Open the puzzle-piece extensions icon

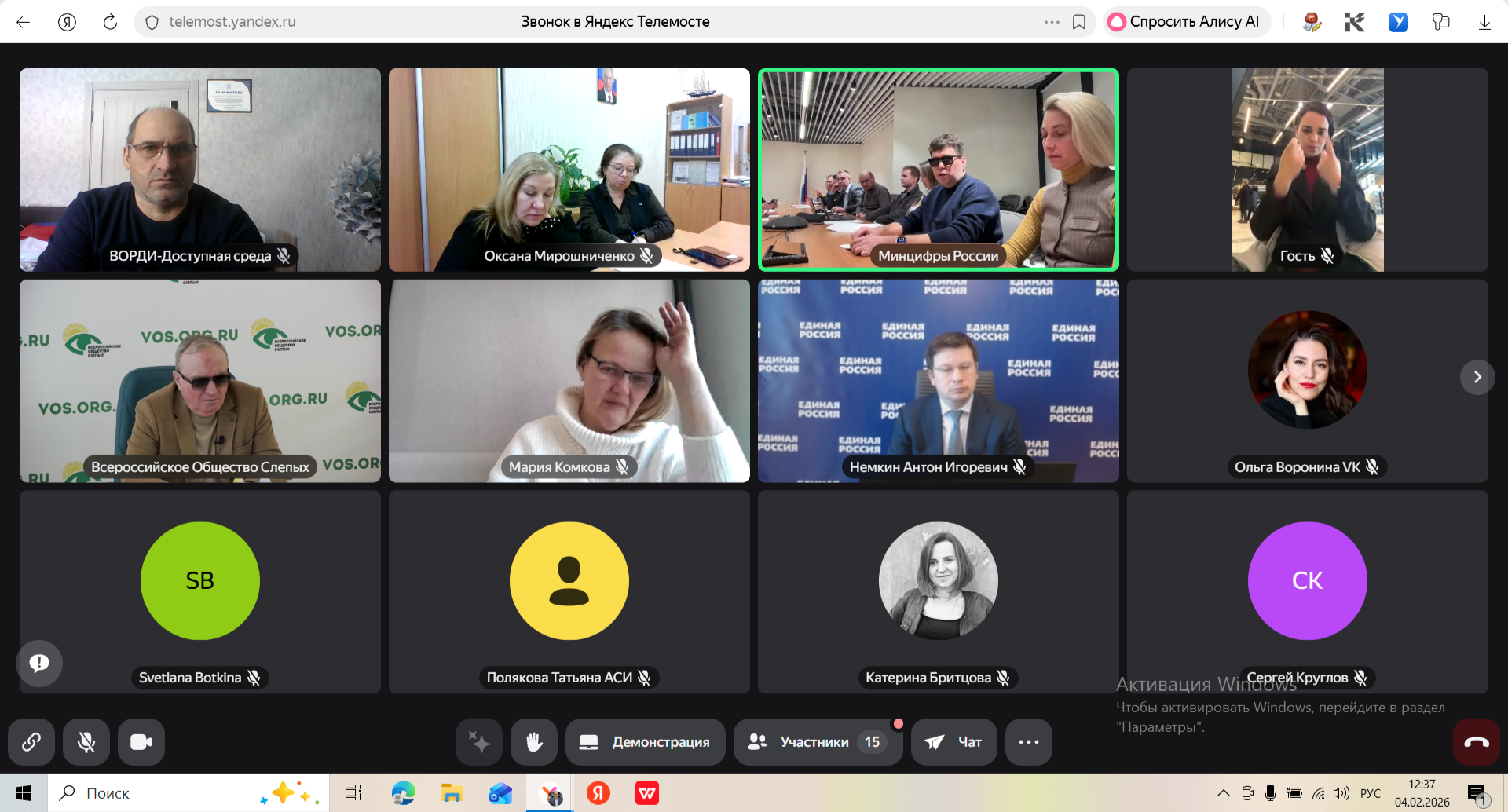1441,22
